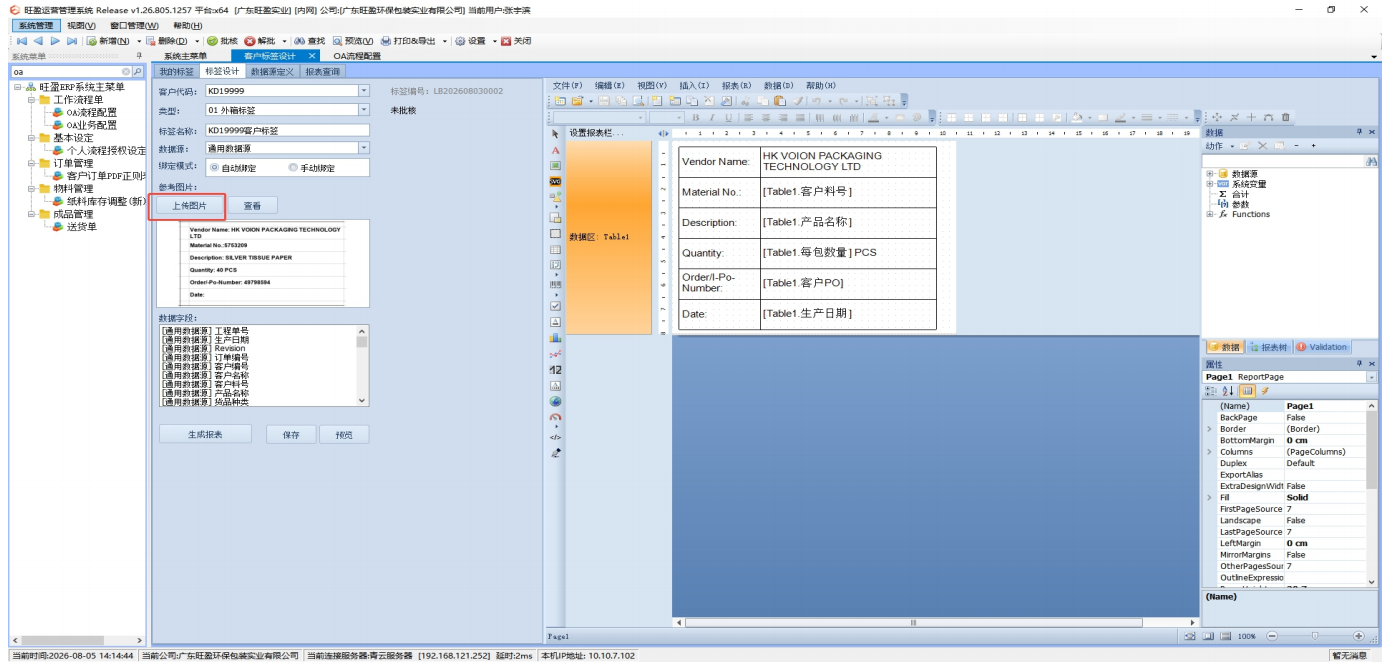Viewport: 1398px width, 662px height.
Task: Click the Italic formatting icon
Action: click(x=712, y=117)
